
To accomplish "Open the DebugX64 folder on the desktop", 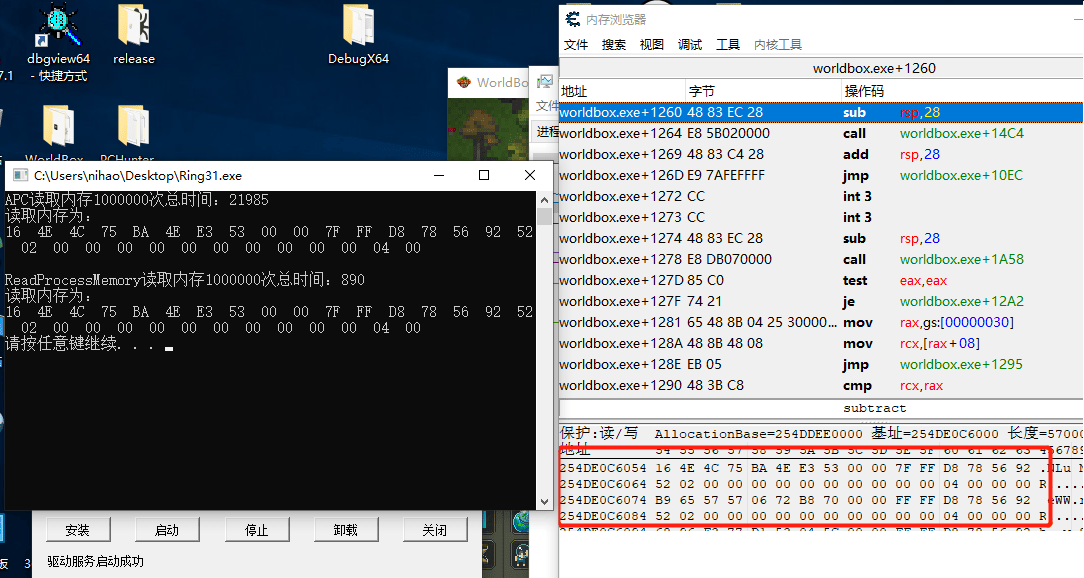I will pyautogui.click(x=358, y=36).
